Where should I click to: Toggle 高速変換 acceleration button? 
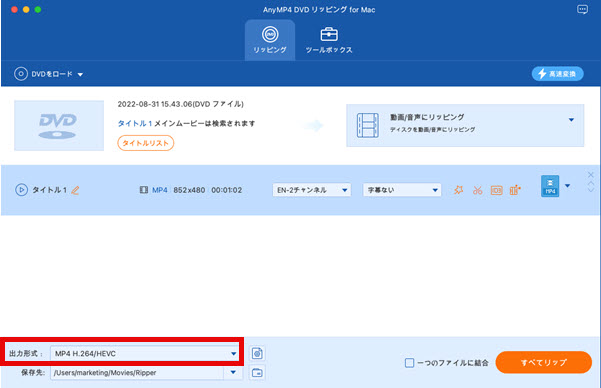[557, 74]
